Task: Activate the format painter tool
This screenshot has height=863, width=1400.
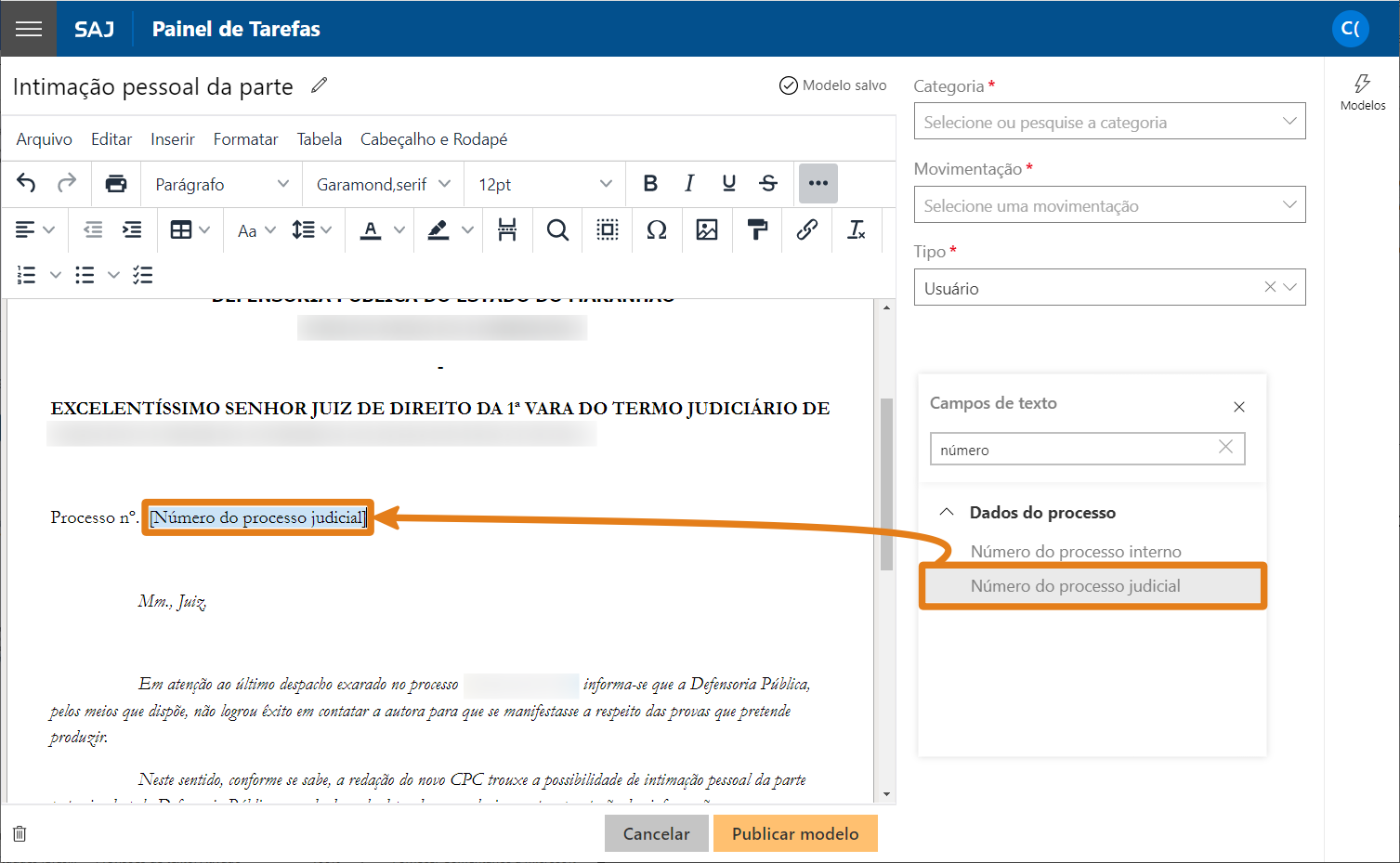Action: (757, 229)
